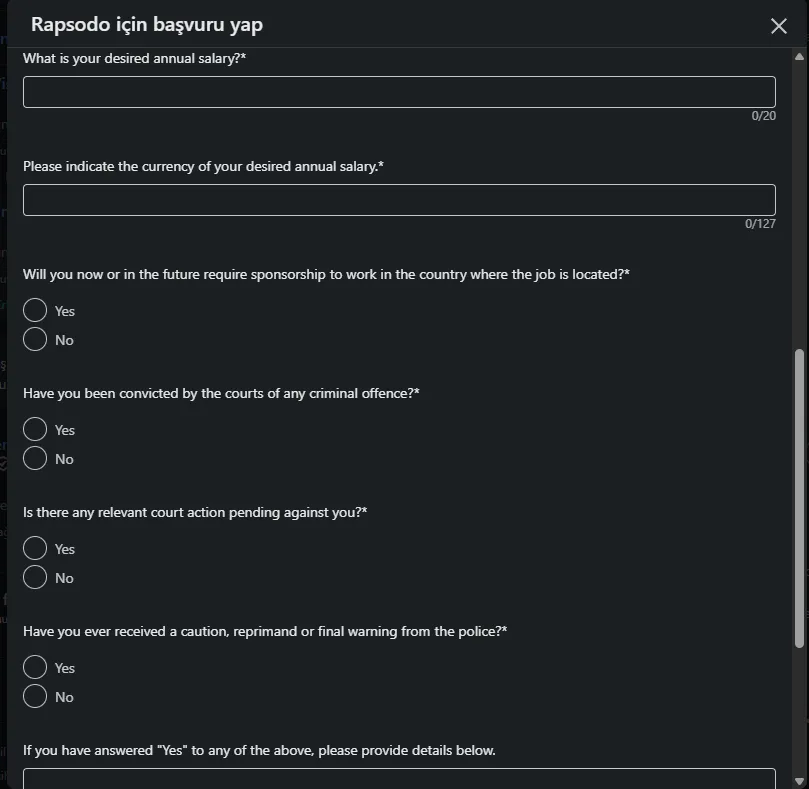Choose No for criminal offence conviction
The image size is (809, 789).
click(x=35, y=458)
